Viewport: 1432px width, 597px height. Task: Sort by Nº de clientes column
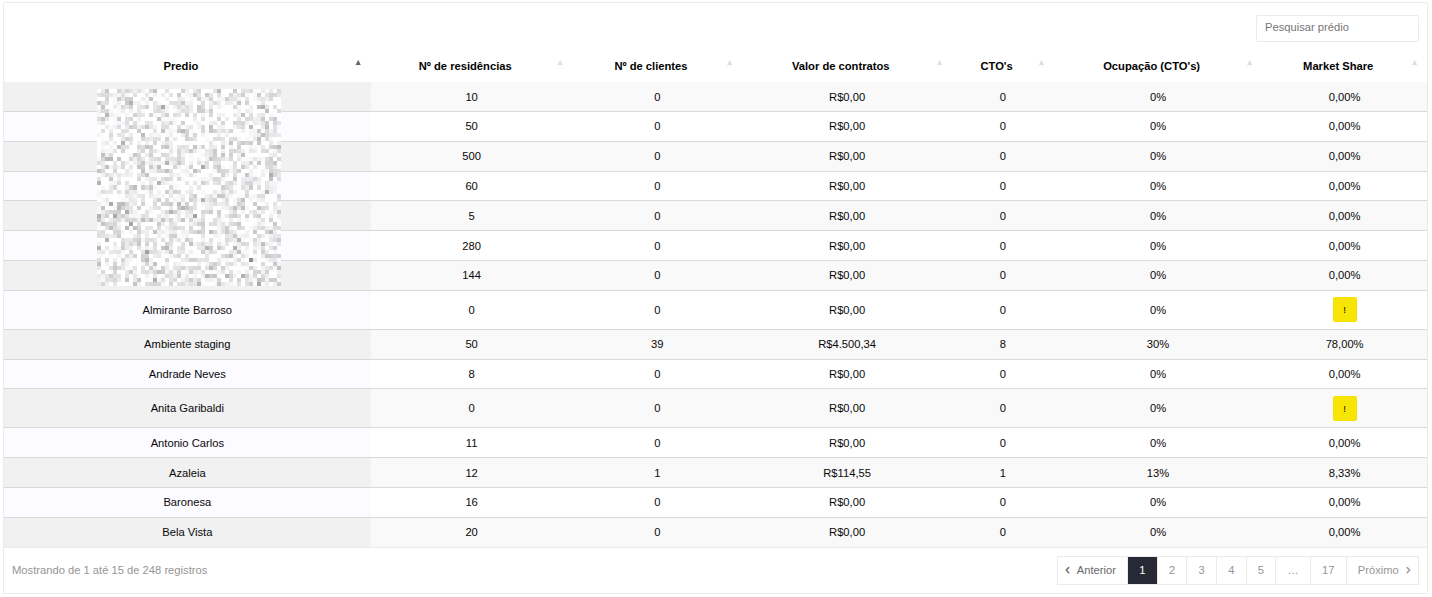[650, 66]
